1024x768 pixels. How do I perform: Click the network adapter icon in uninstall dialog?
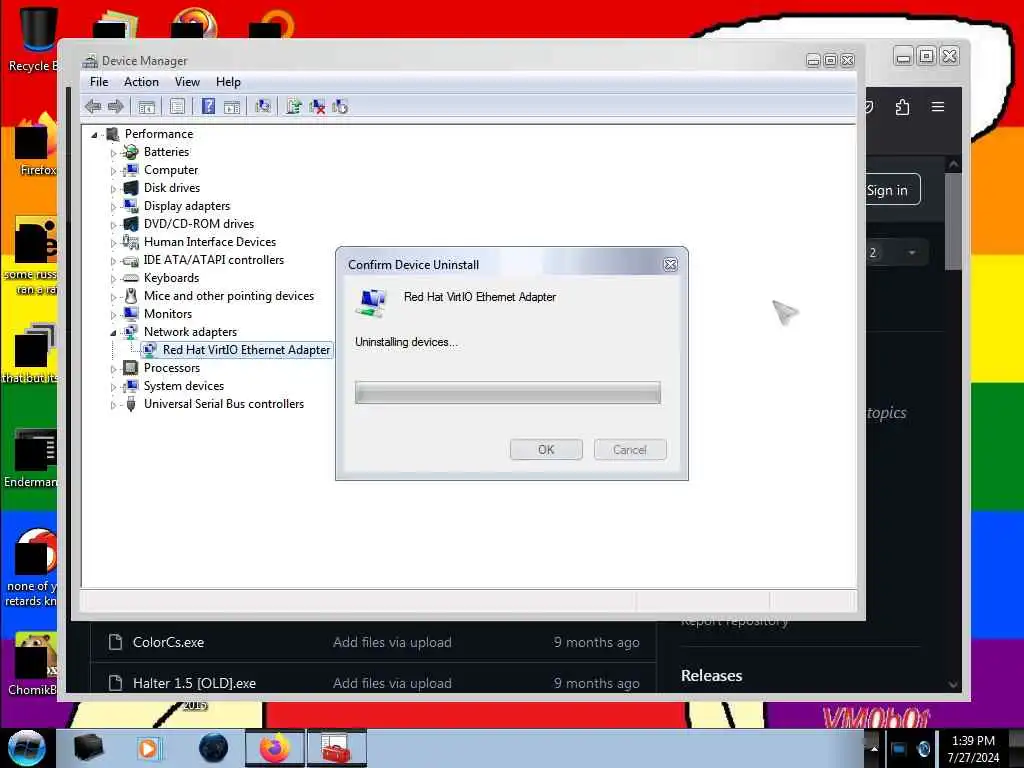371,303
